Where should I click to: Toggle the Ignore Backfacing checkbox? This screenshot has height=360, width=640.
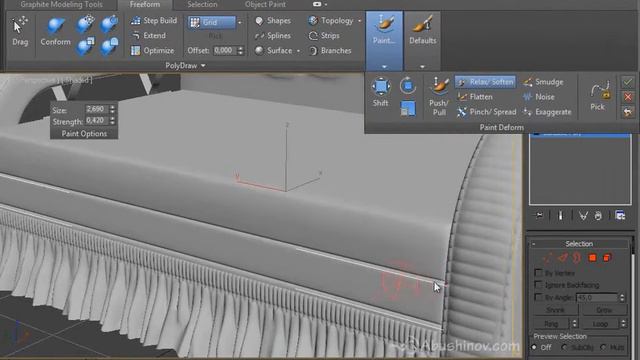[x=538, y=285]
